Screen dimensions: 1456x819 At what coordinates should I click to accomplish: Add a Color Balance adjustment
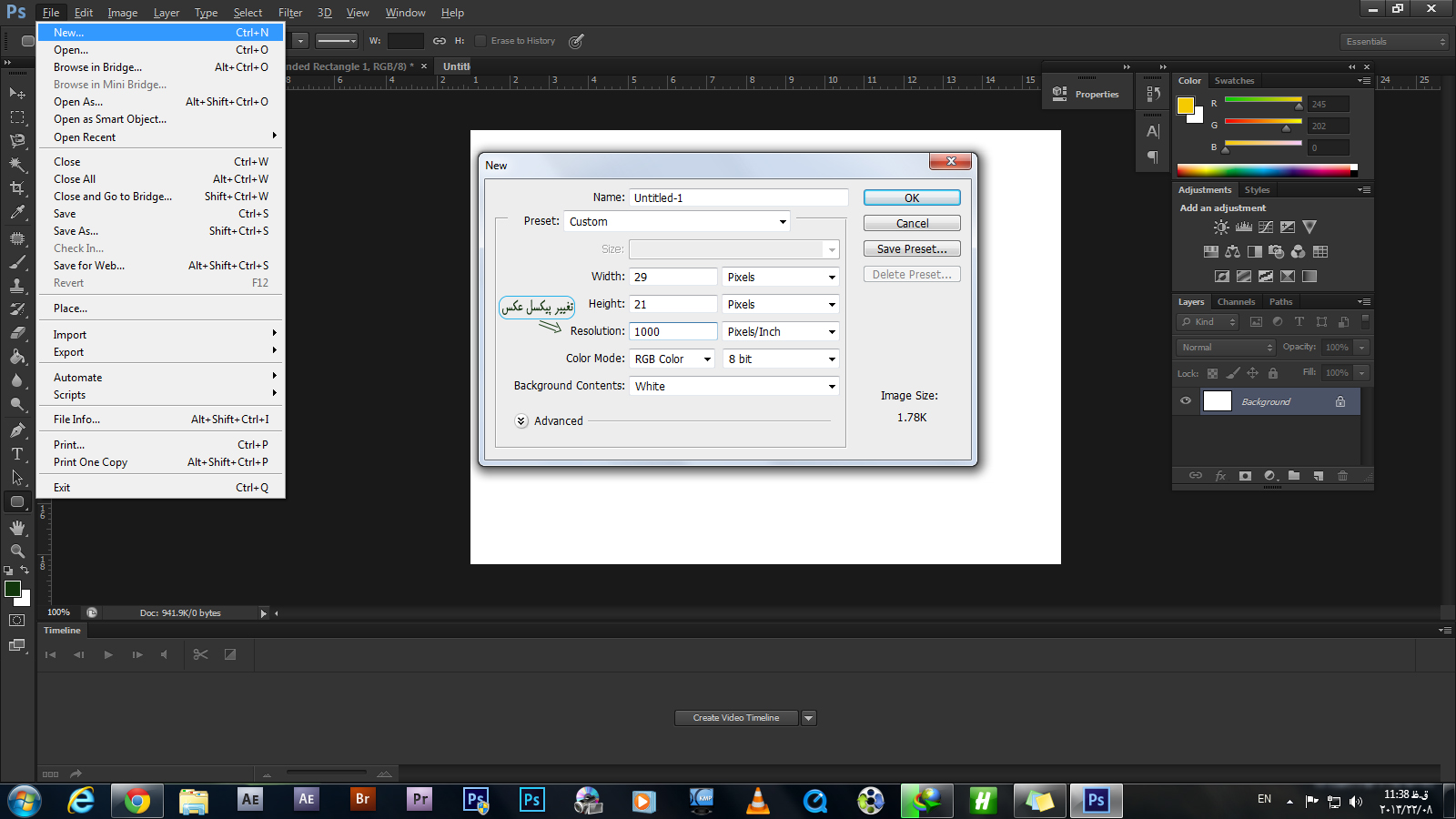[x=1233, y=252]
